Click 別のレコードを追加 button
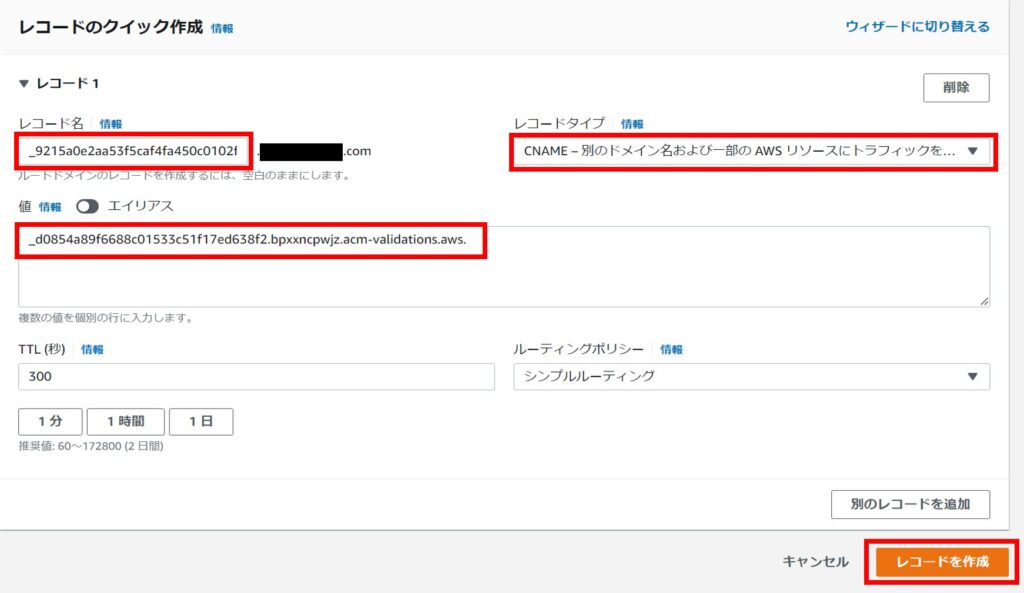The height and width of the screenshot is (593, 1024). click(909, 504)
